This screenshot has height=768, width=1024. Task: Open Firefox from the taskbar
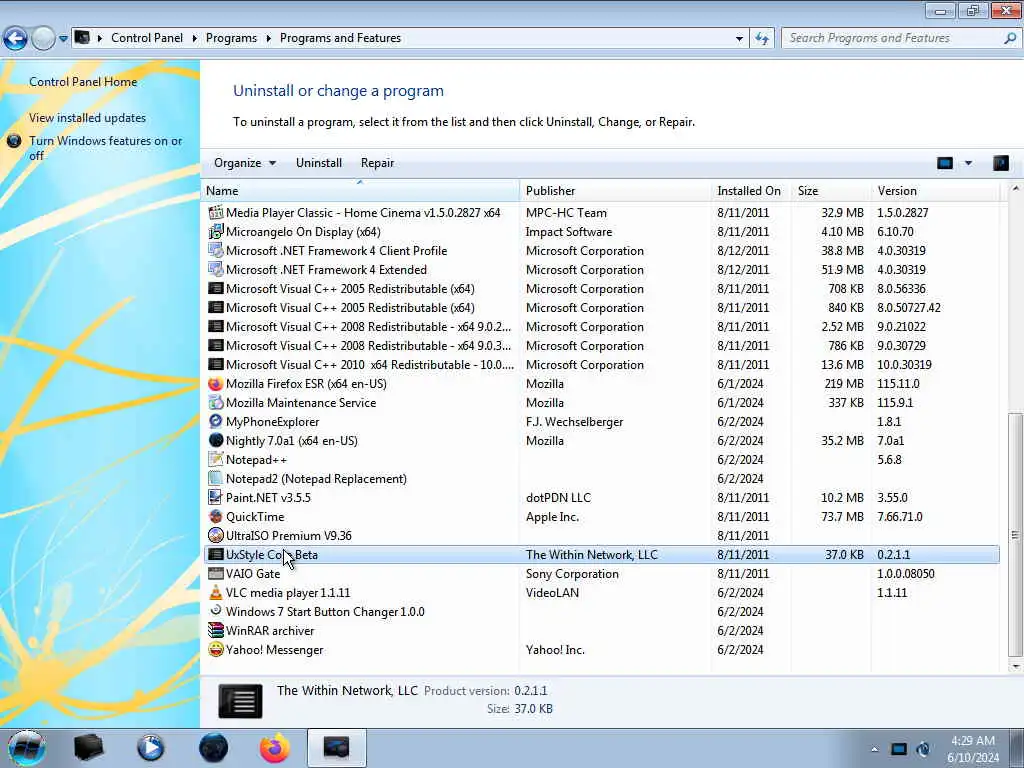click(275, 748)
